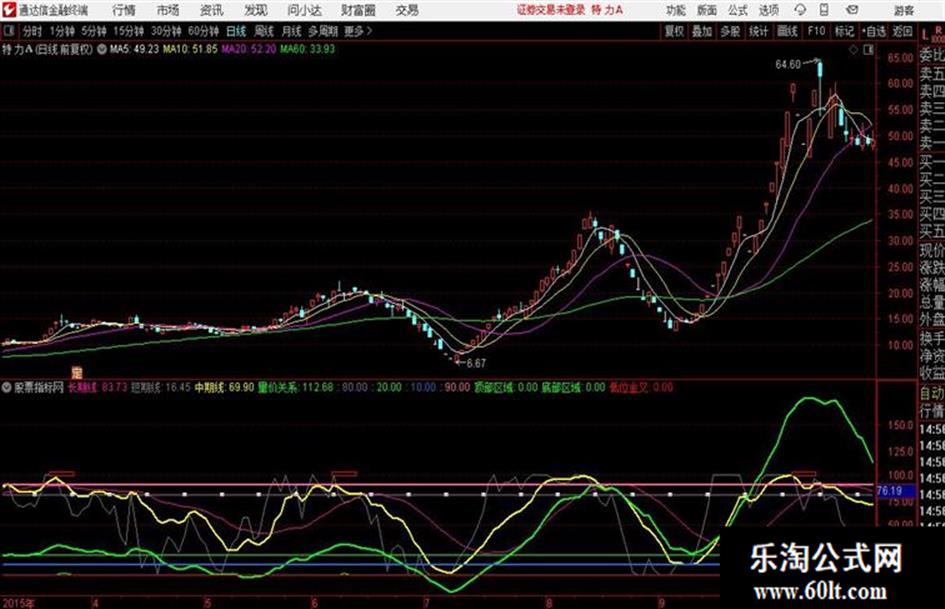
Task: Expand the 更多 periods list
Action: (x=357, y=31)
